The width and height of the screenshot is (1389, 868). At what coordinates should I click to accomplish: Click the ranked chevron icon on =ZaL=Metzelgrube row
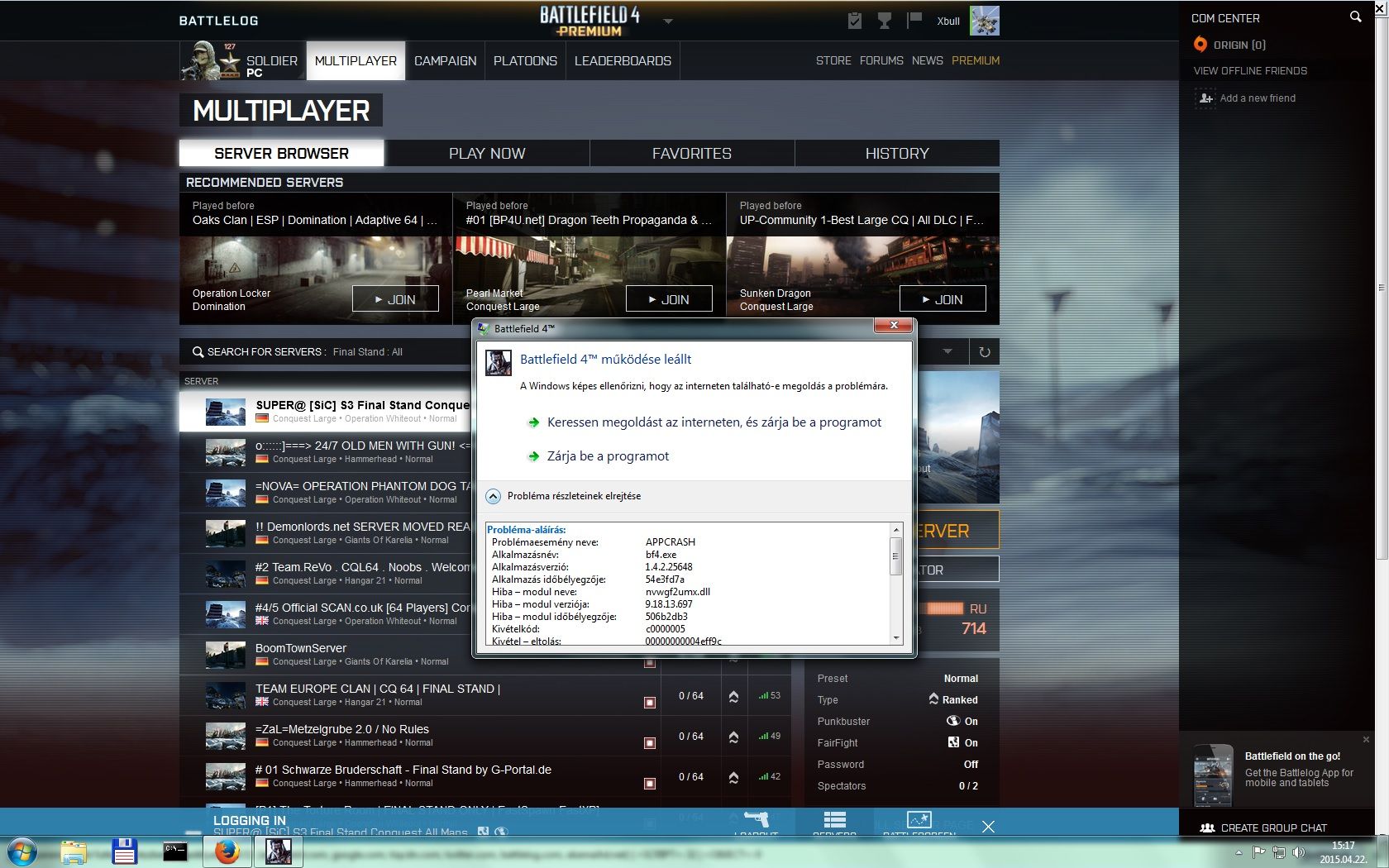coord(733,737)
